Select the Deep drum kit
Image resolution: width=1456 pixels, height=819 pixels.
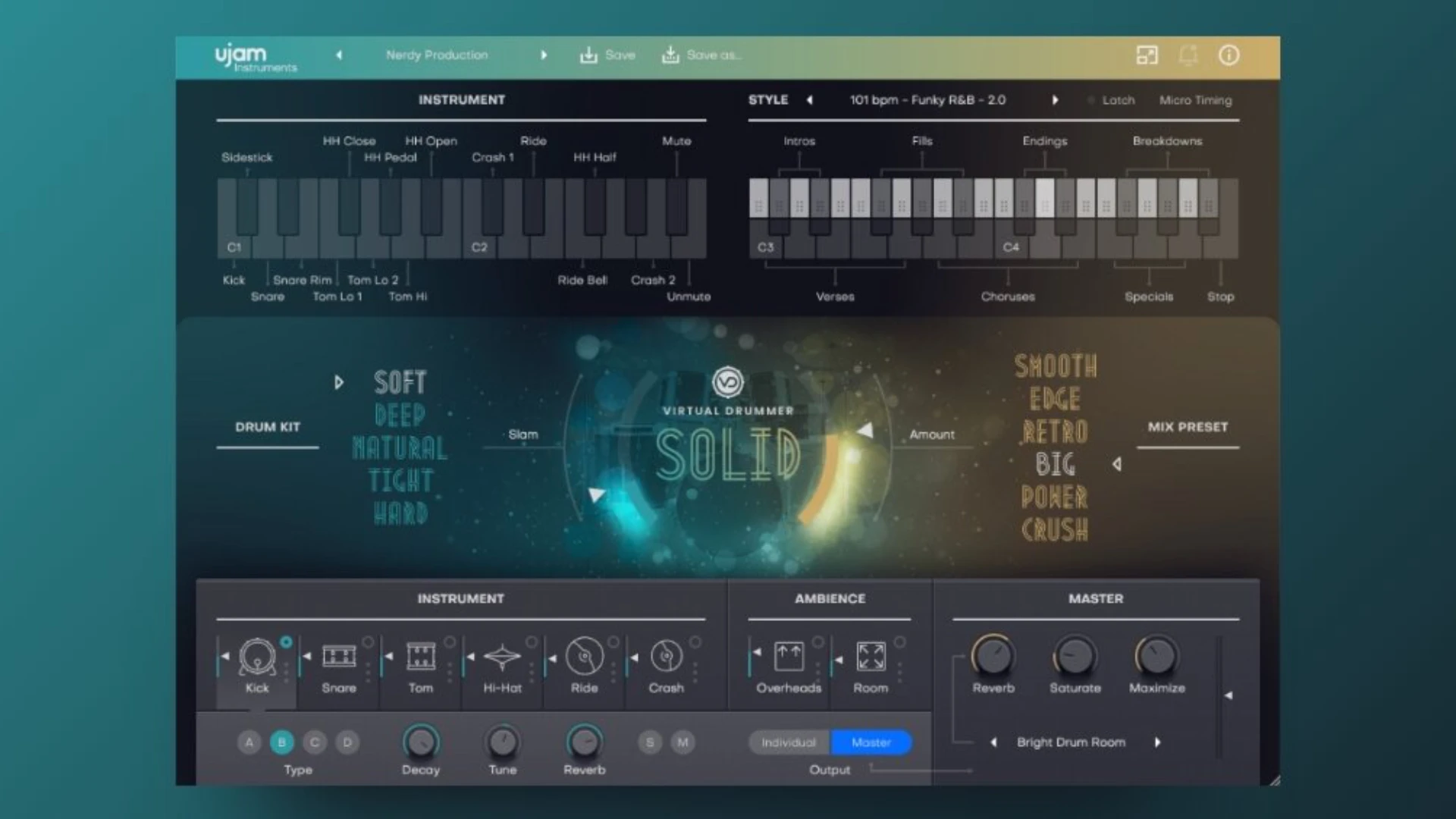pos(400,415)
